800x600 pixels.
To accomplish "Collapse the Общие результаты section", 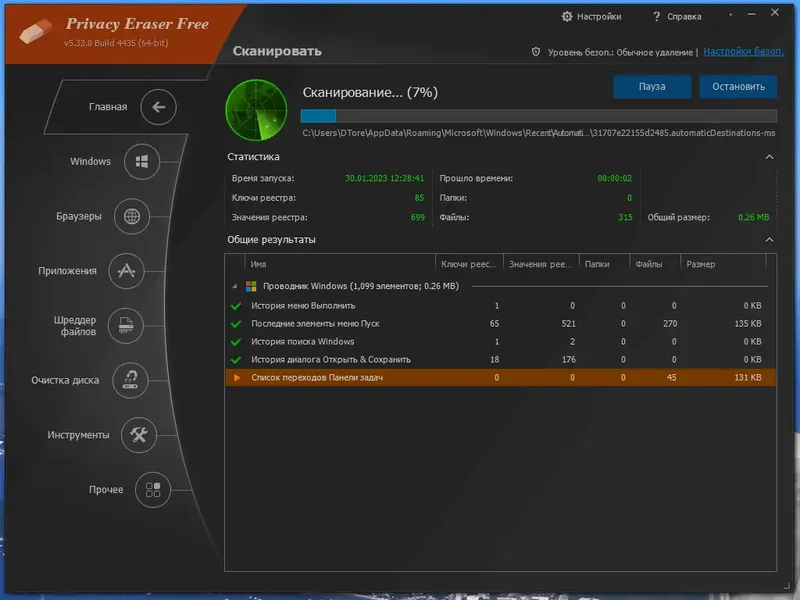I will (x=769, y=240).
